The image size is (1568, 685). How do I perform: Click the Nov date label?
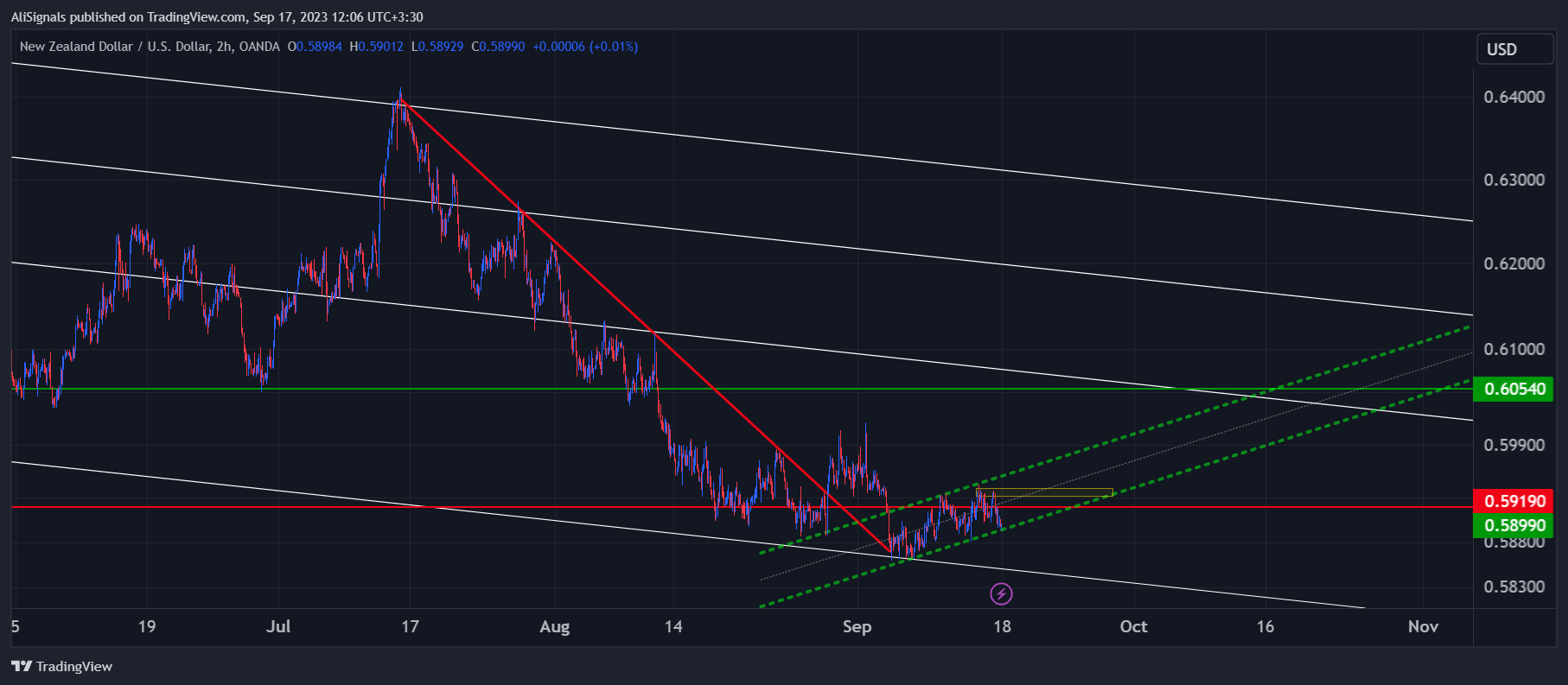1423,626
